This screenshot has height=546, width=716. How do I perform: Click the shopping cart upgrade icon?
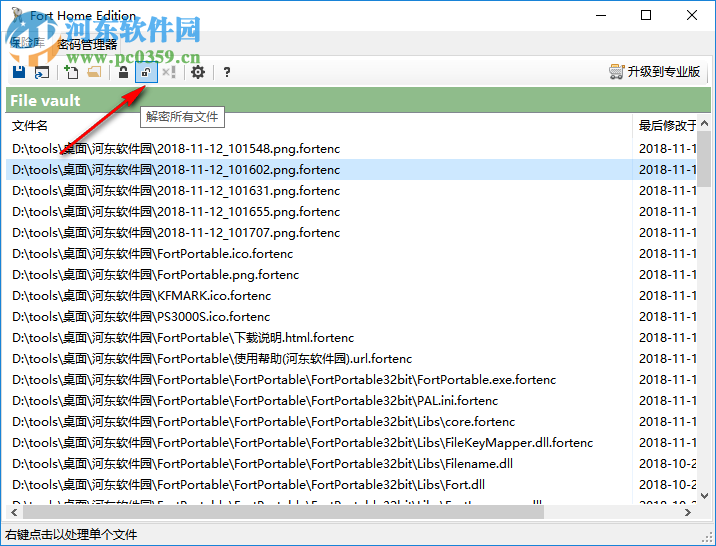pyautogui.click(x=616, y=72)
